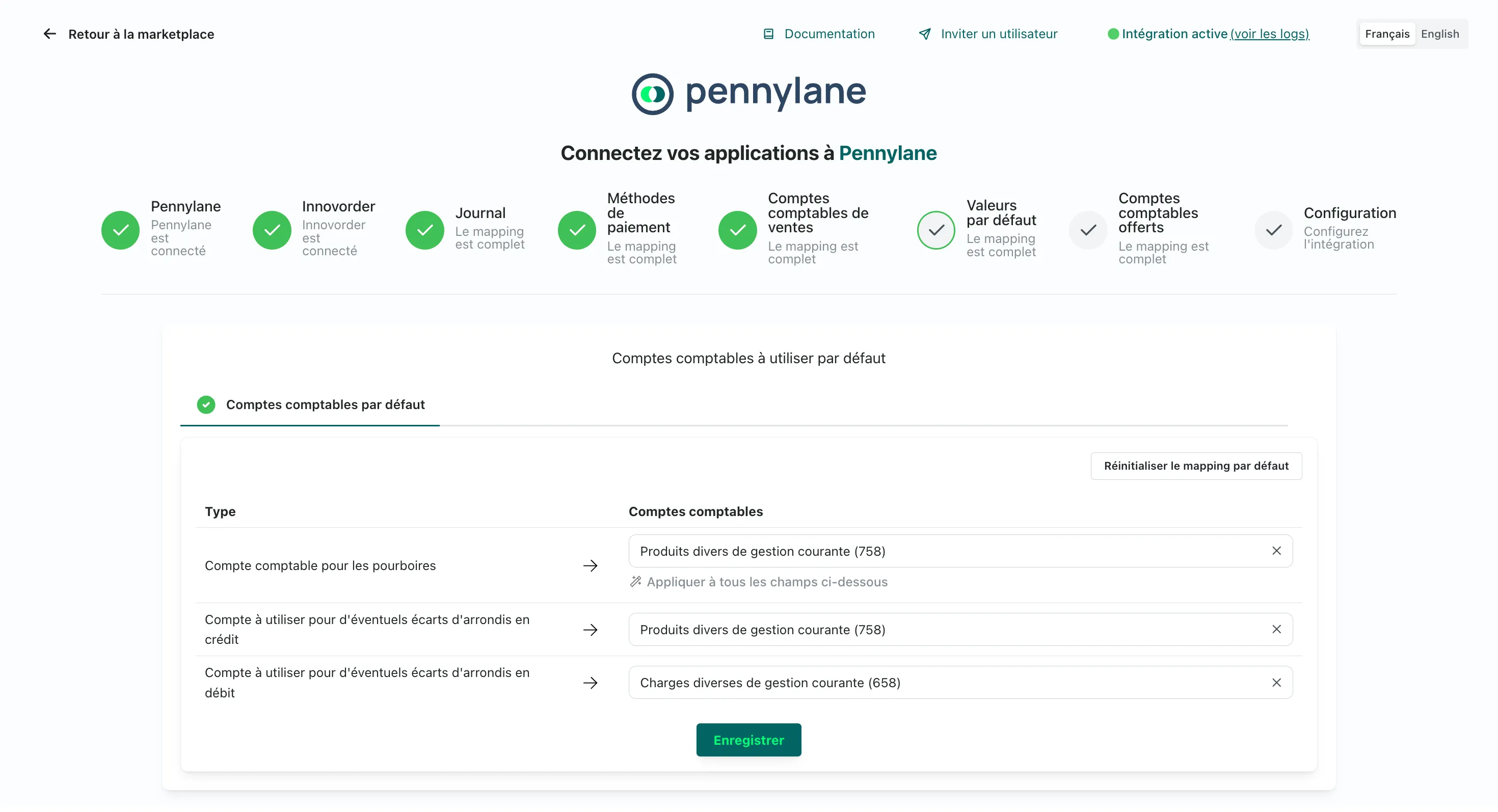Select Comptes comptables par défaut tab

[x=310, y=404]
